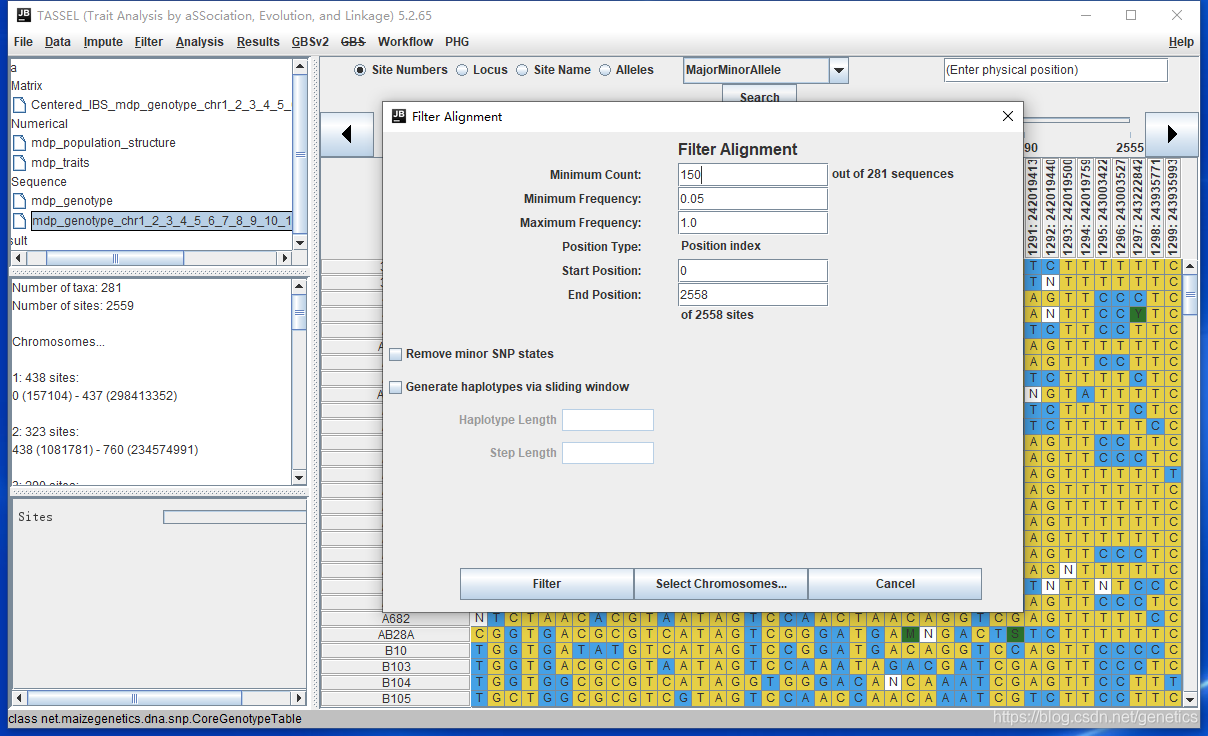This screenshot has height=736, width=1208.
Task: Open the Results menu
Action: (258, 42)
